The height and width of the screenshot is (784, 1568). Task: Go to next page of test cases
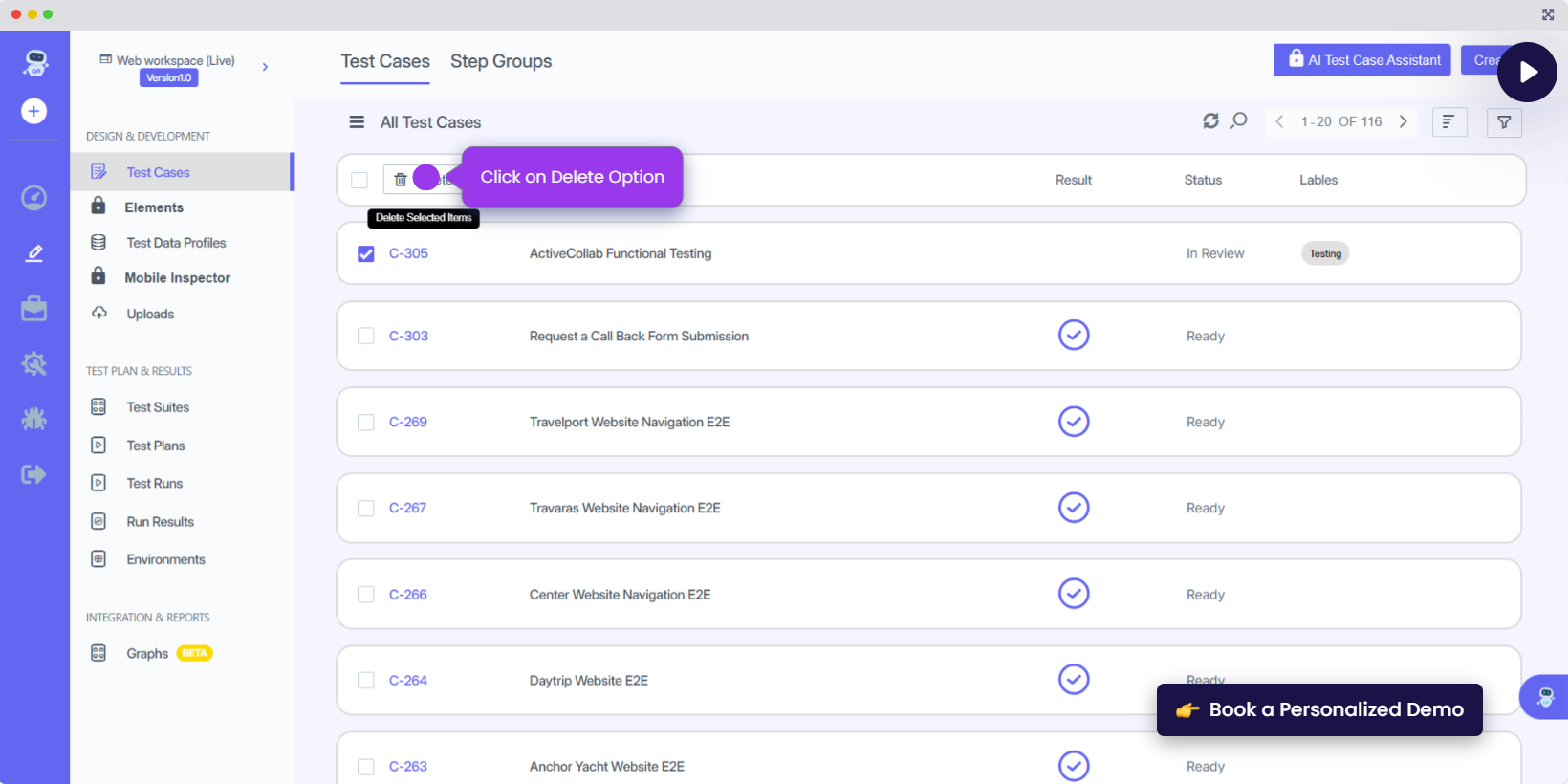(1404, 121)
